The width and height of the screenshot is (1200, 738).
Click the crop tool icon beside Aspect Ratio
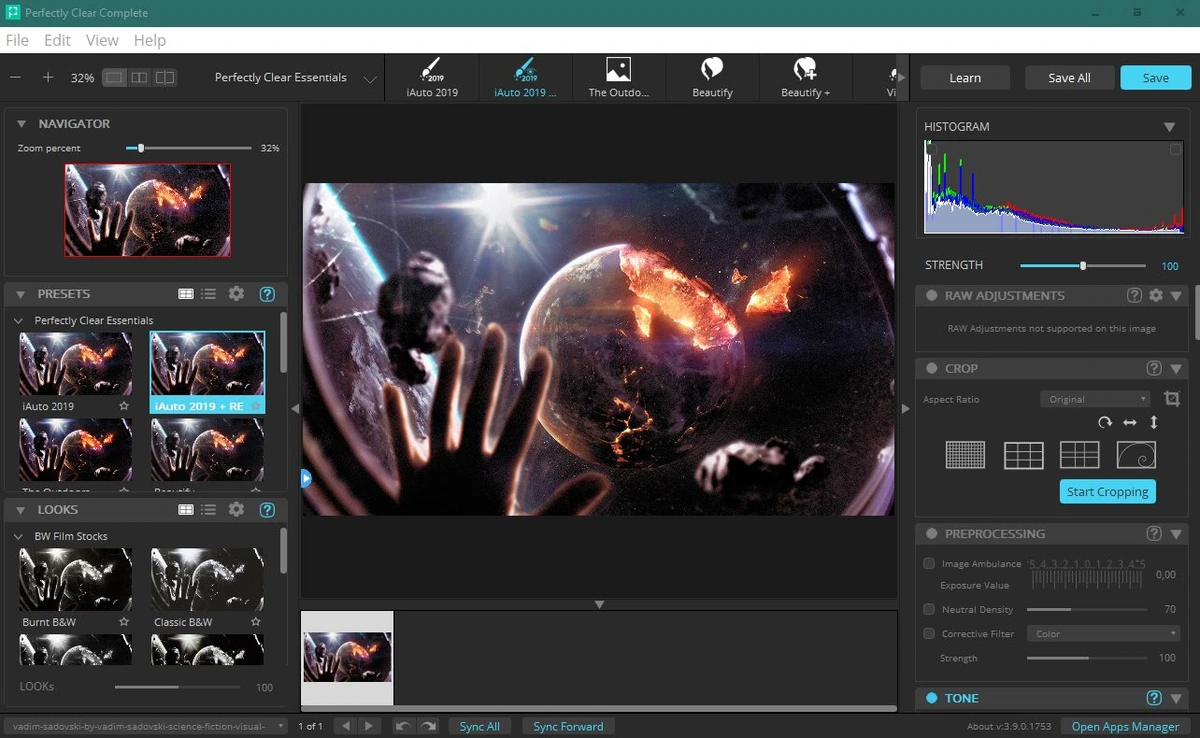tap(1172, 399)
